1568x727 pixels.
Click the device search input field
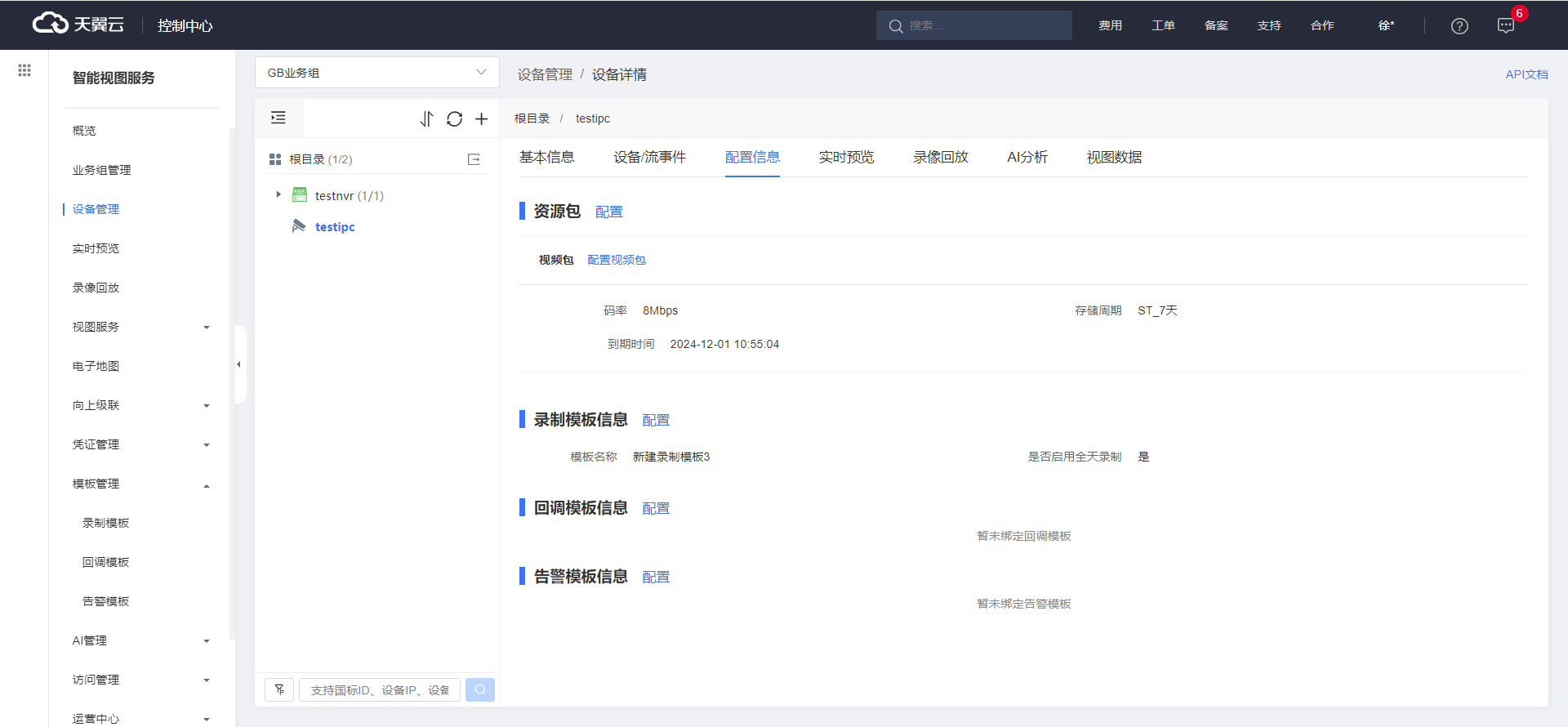[x=380, y=689]
